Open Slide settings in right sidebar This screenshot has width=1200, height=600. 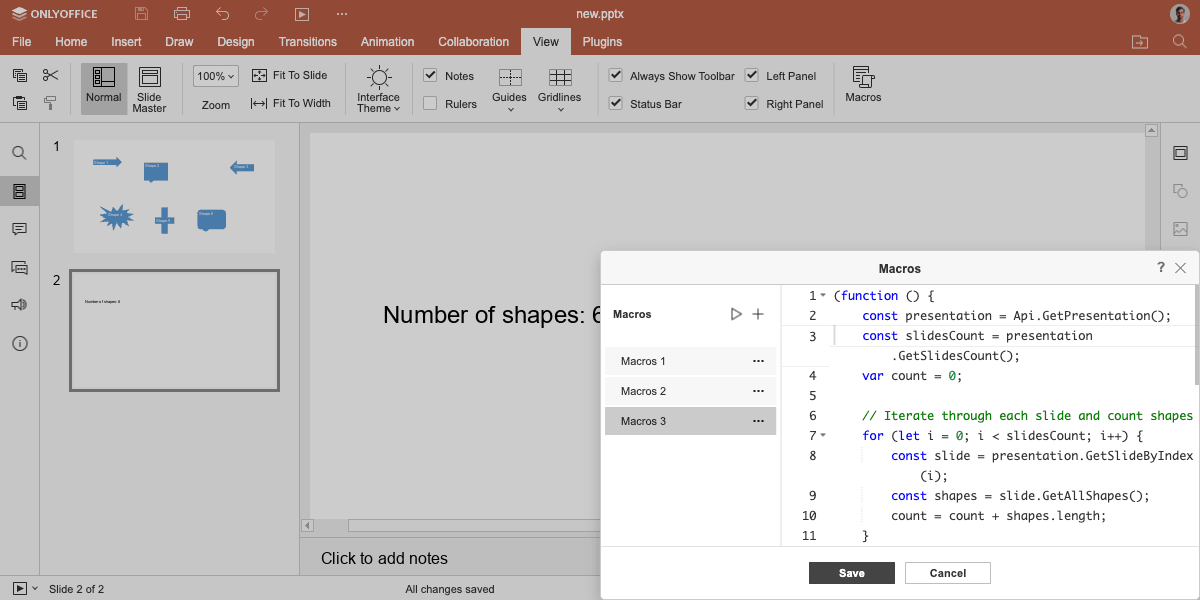coord(1180,153)
